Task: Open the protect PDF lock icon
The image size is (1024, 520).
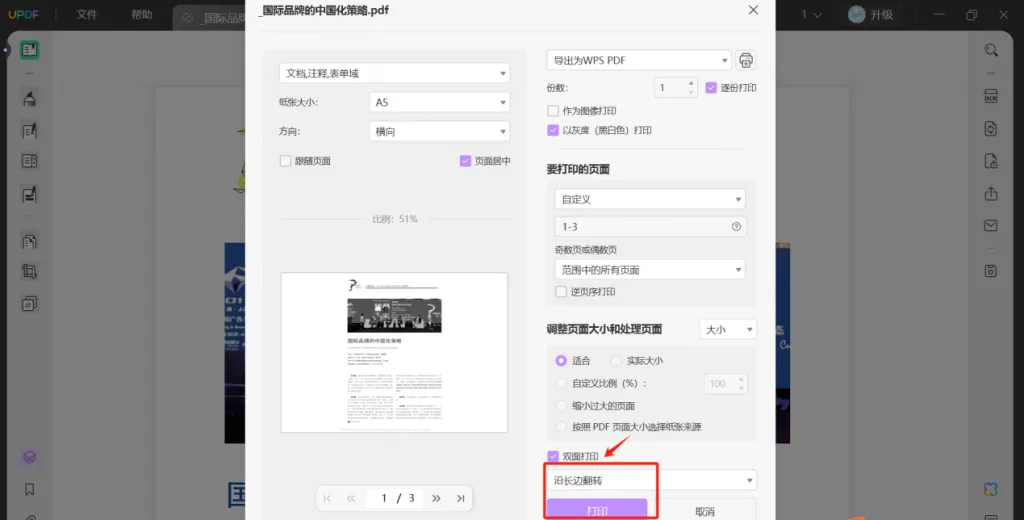Action: (x=991, y=161)
